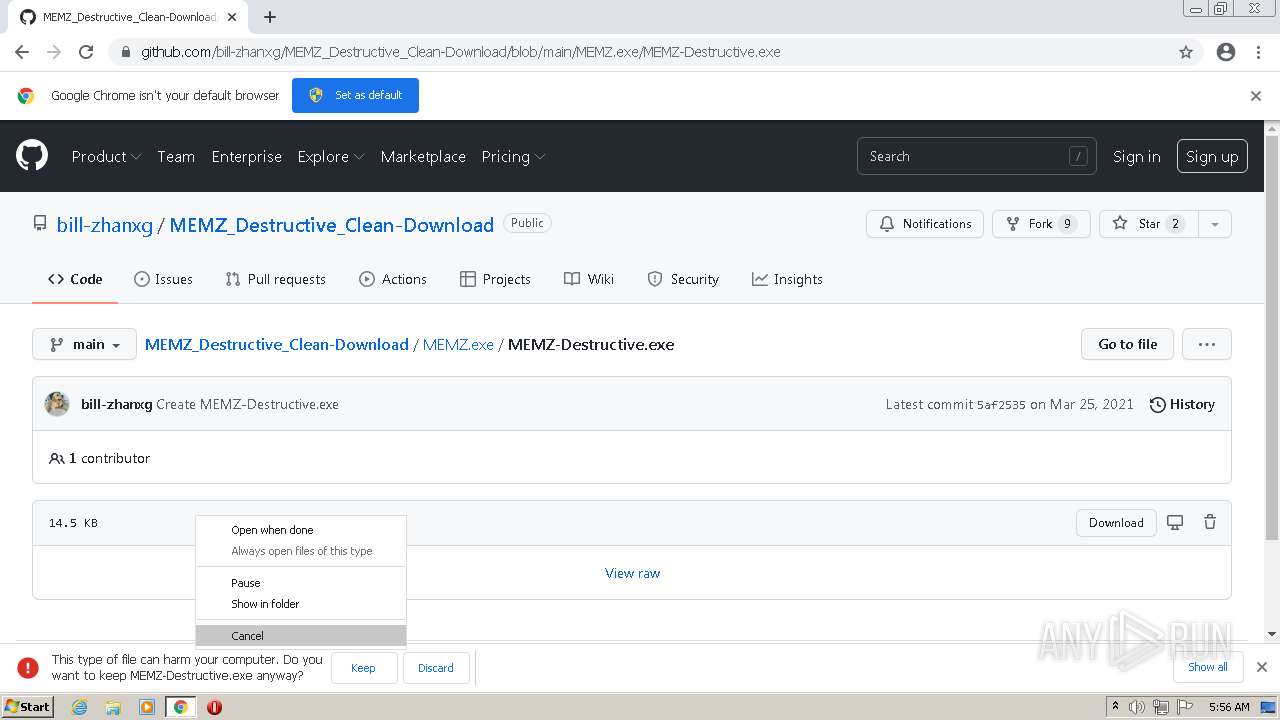This screenshot has height=720, width=1280.
Task: Click the volume icon in system tray
Action: [x=1137, y=707]
